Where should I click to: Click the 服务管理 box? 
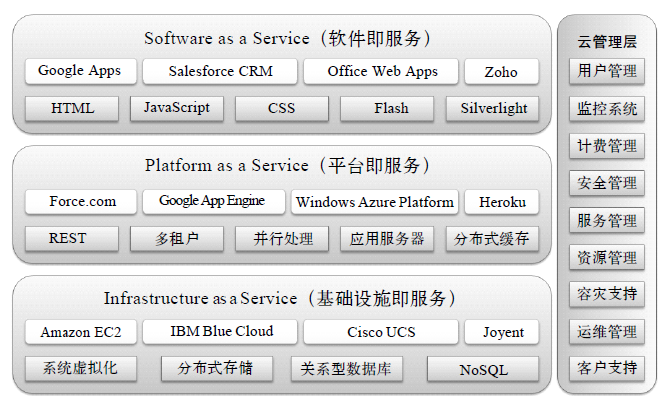[x=607, y=220]
